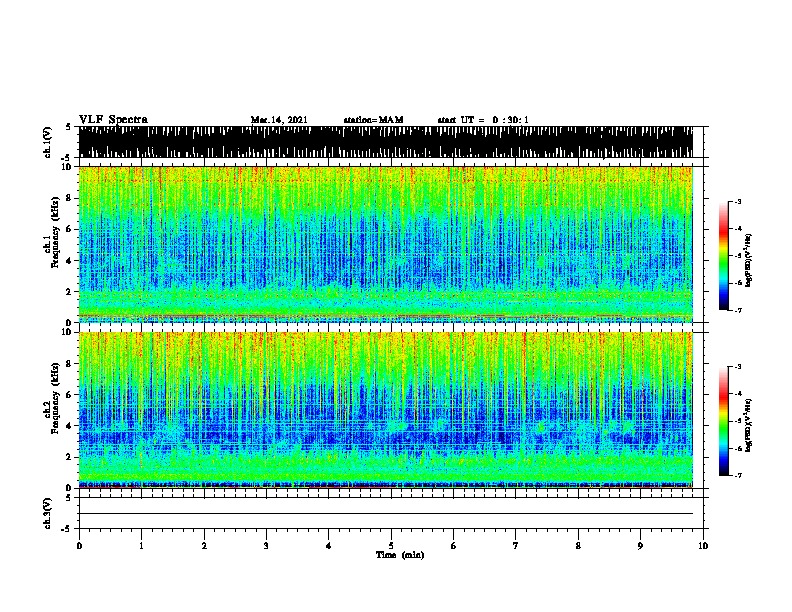Screen dimensions: 792x612
Task: Click the "-7" label below the ch.2 colorbar
Action: tap(737, 476)
